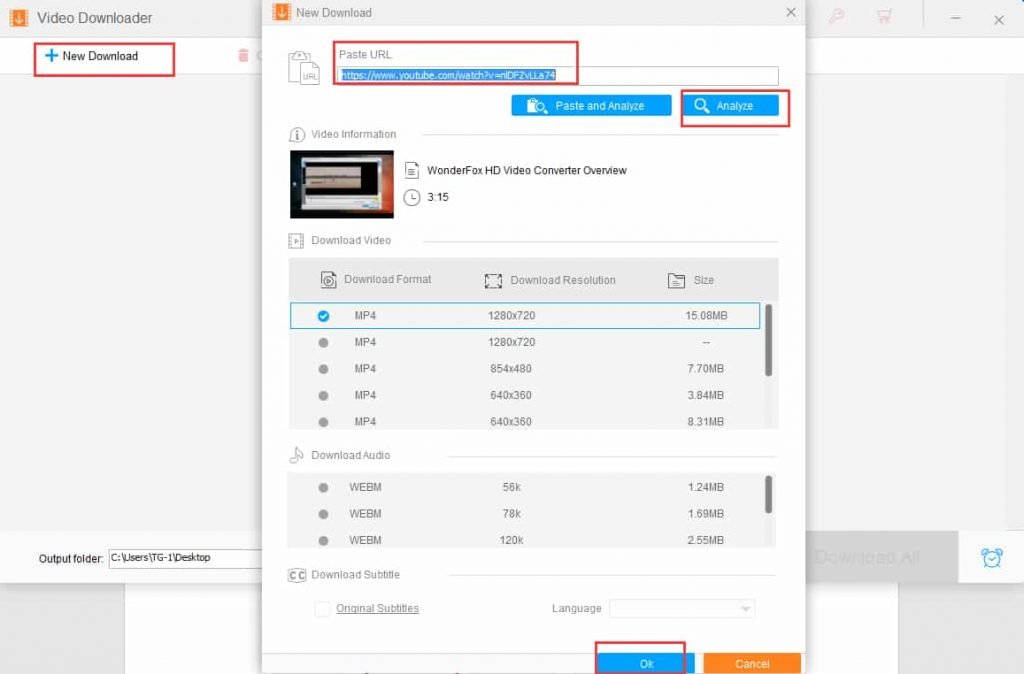Viewport: 1024px width, 674px height.
Task: Enable the Original Subtitles checkbox
Action: point(322,609)
